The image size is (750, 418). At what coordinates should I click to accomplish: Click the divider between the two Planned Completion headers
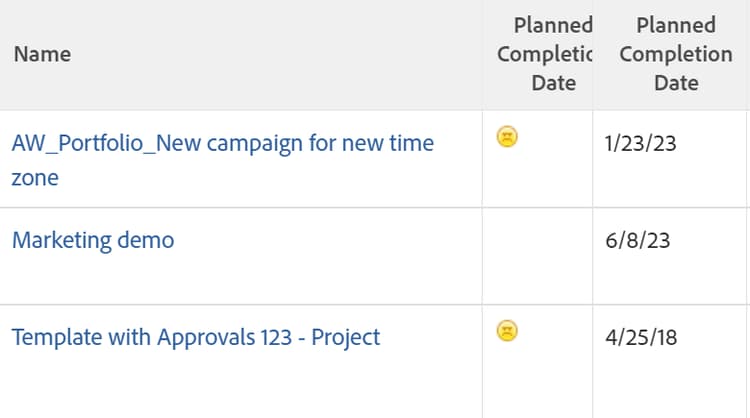(x=593, y=54)
